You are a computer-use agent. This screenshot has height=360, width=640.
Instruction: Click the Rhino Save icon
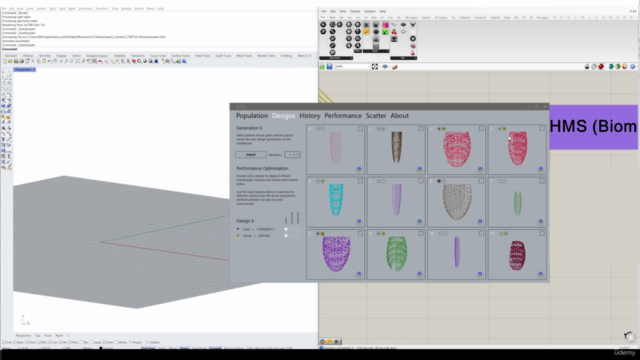click(x=16, y=61)
